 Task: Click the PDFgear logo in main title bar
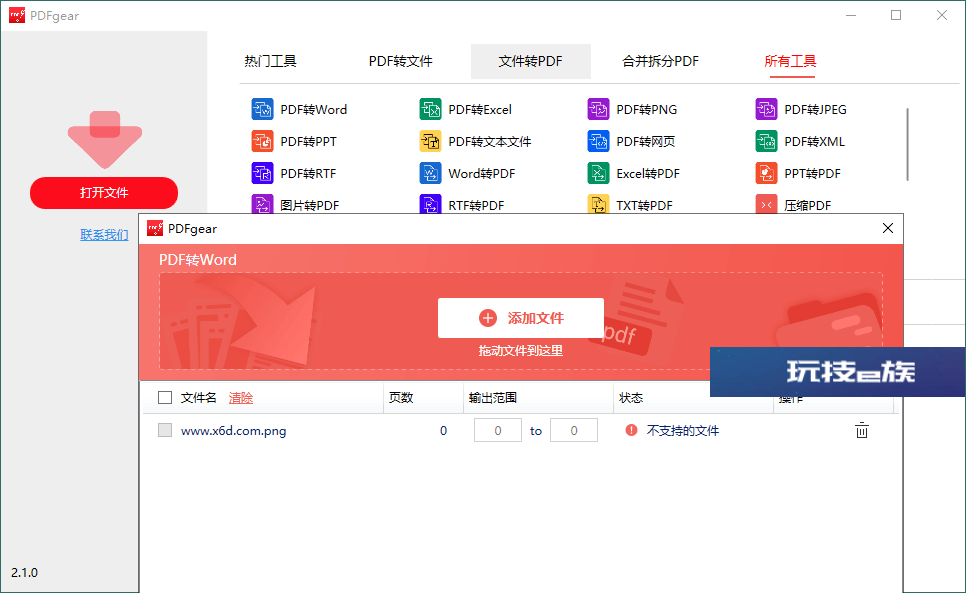pyautogui.click(x=17, y=15)
